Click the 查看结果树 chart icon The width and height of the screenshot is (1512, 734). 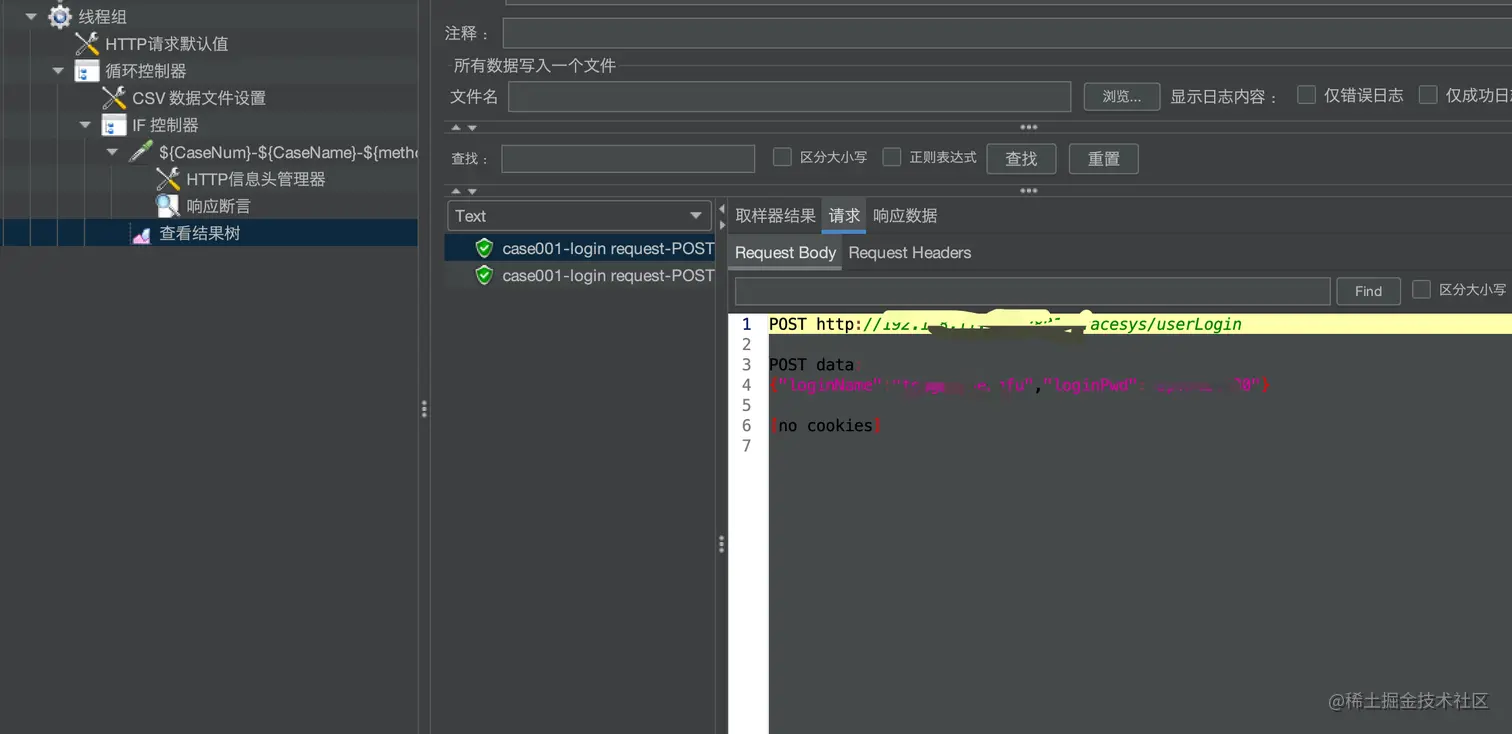141,234
